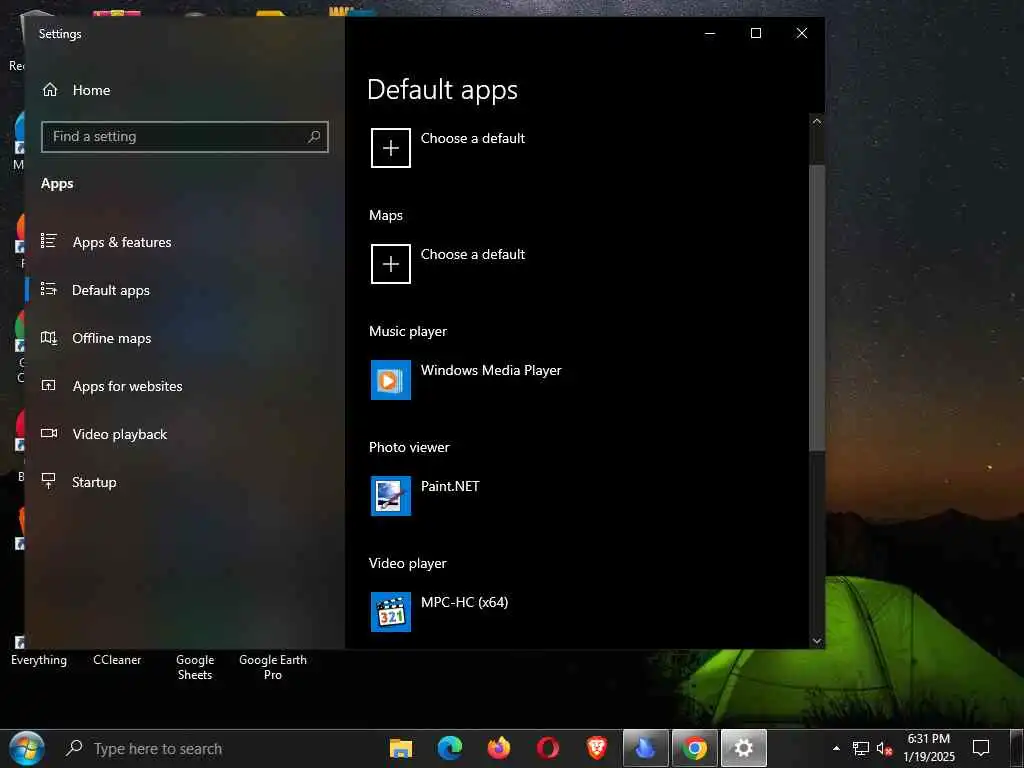Open Offline maps settings
This screenshot has height=768, width=1024.
click(112, 338)
